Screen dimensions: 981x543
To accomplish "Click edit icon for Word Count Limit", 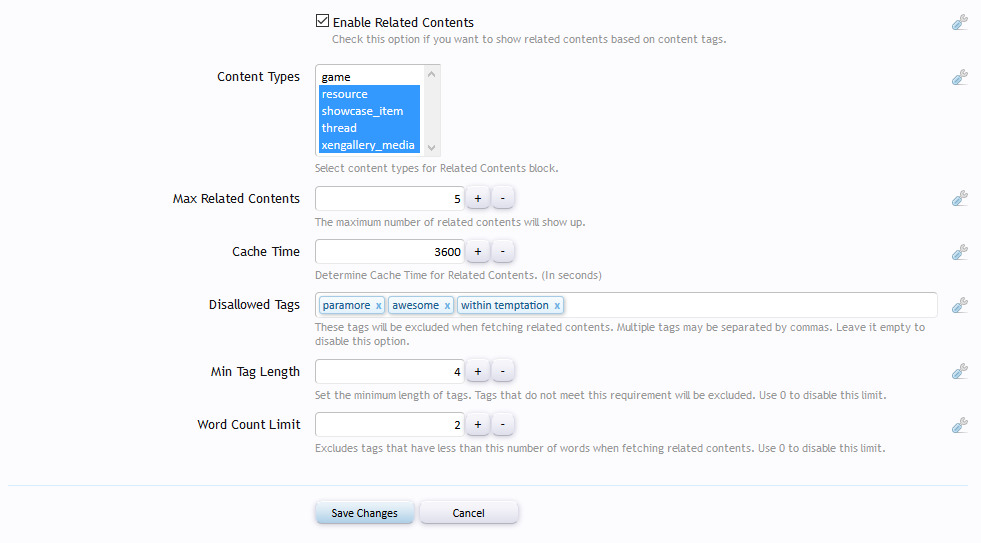I will (x=960, y=425).
